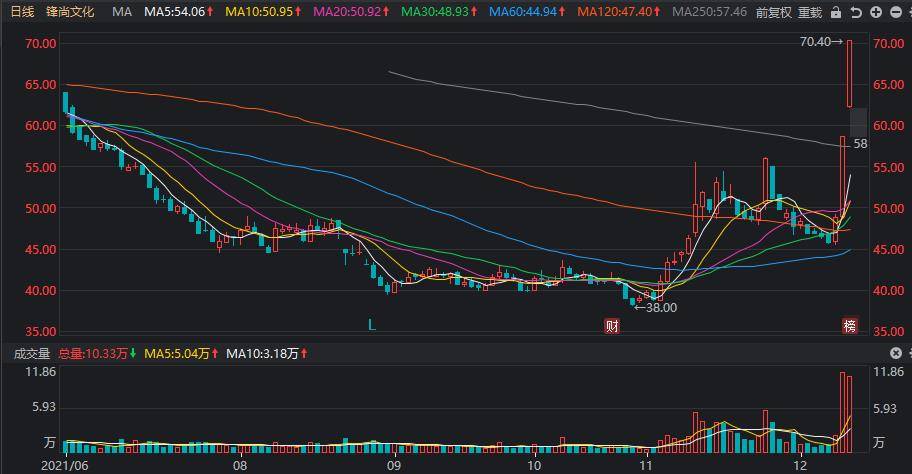The image size is (912, 474).
Task: Click the 锋尚文化 stock name
Action: coord(70,12)
